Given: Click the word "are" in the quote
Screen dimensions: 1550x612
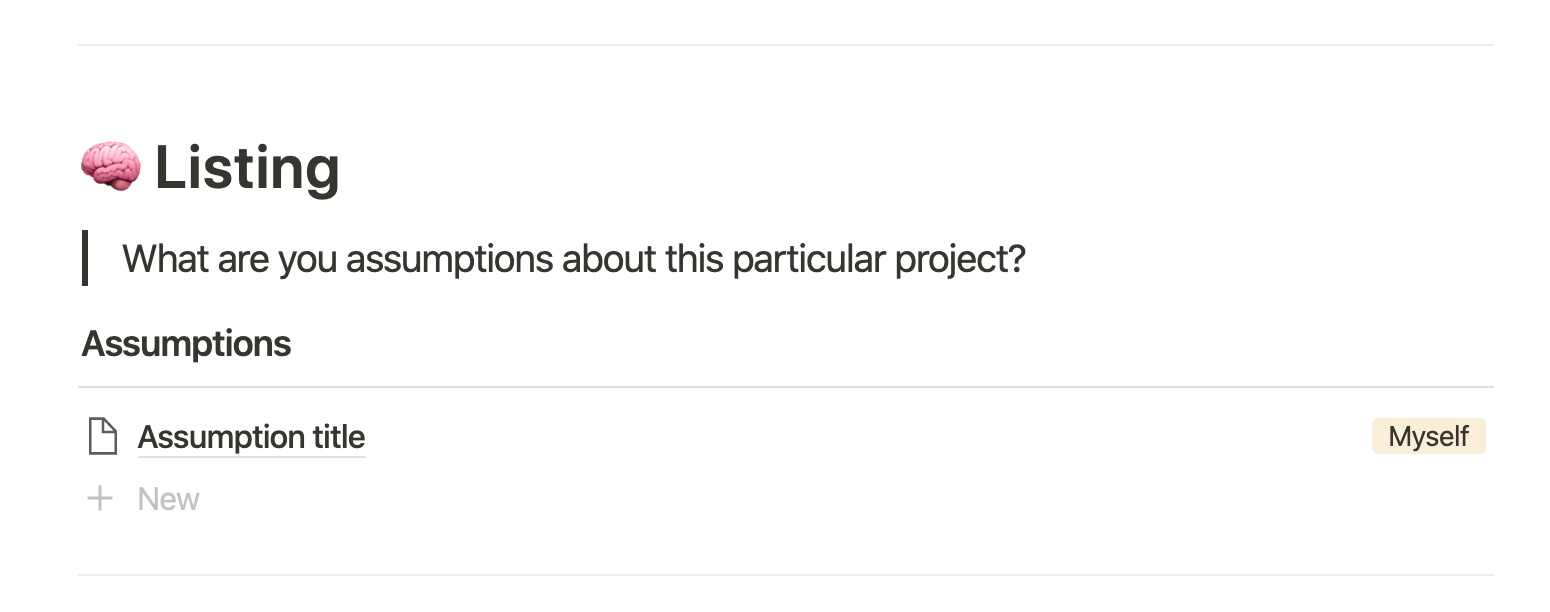Looking at the screenshot, I should [241, 259].
